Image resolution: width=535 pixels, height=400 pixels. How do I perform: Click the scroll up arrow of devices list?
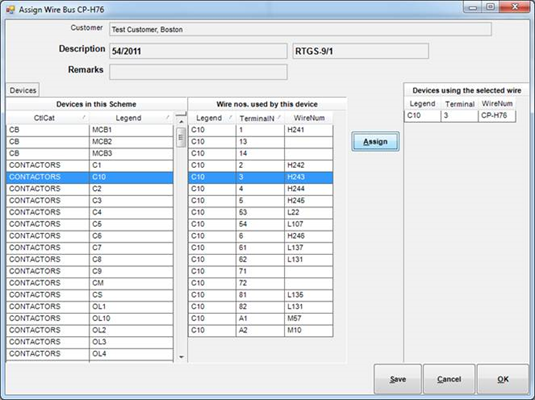(181, 122)
